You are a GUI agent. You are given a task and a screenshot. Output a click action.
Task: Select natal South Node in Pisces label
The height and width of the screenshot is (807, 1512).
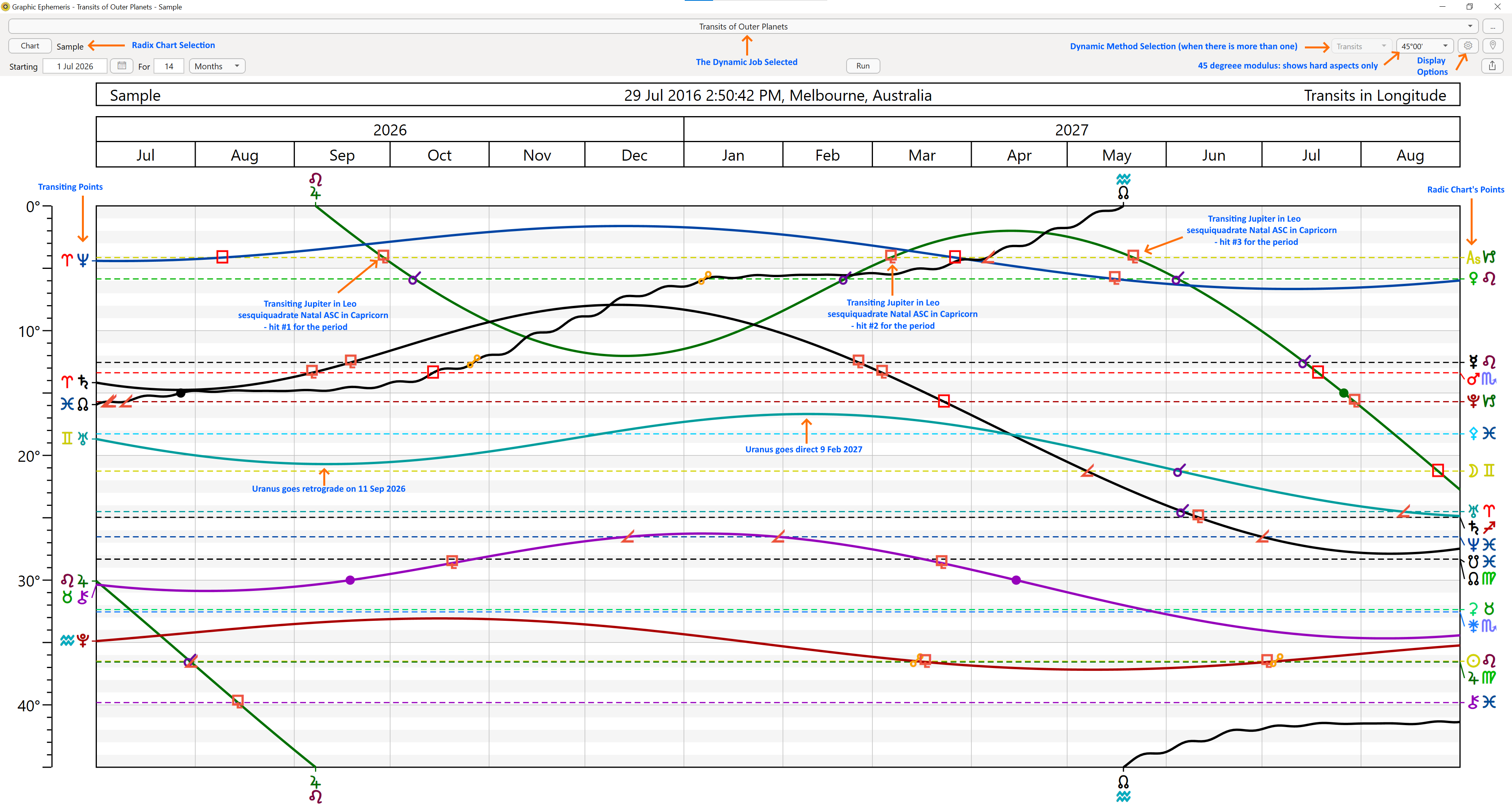(x=1481, y=562)
